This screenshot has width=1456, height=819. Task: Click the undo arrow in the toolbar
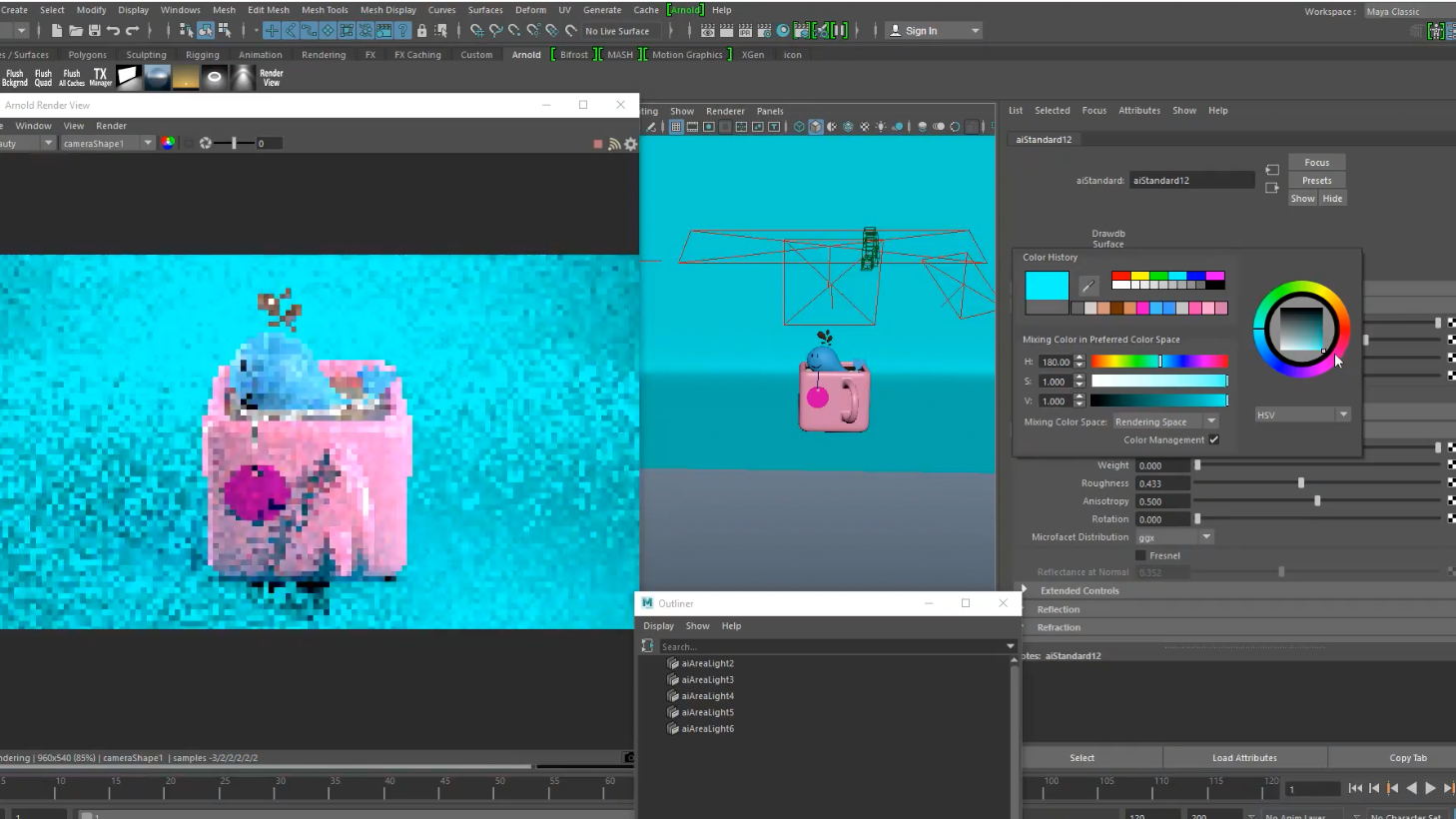point(113,31)
